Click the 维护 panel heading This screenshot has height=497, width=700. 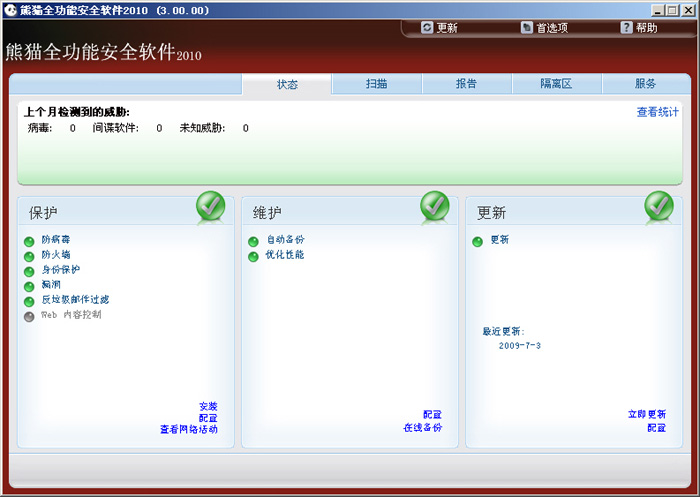pos(267,213)
